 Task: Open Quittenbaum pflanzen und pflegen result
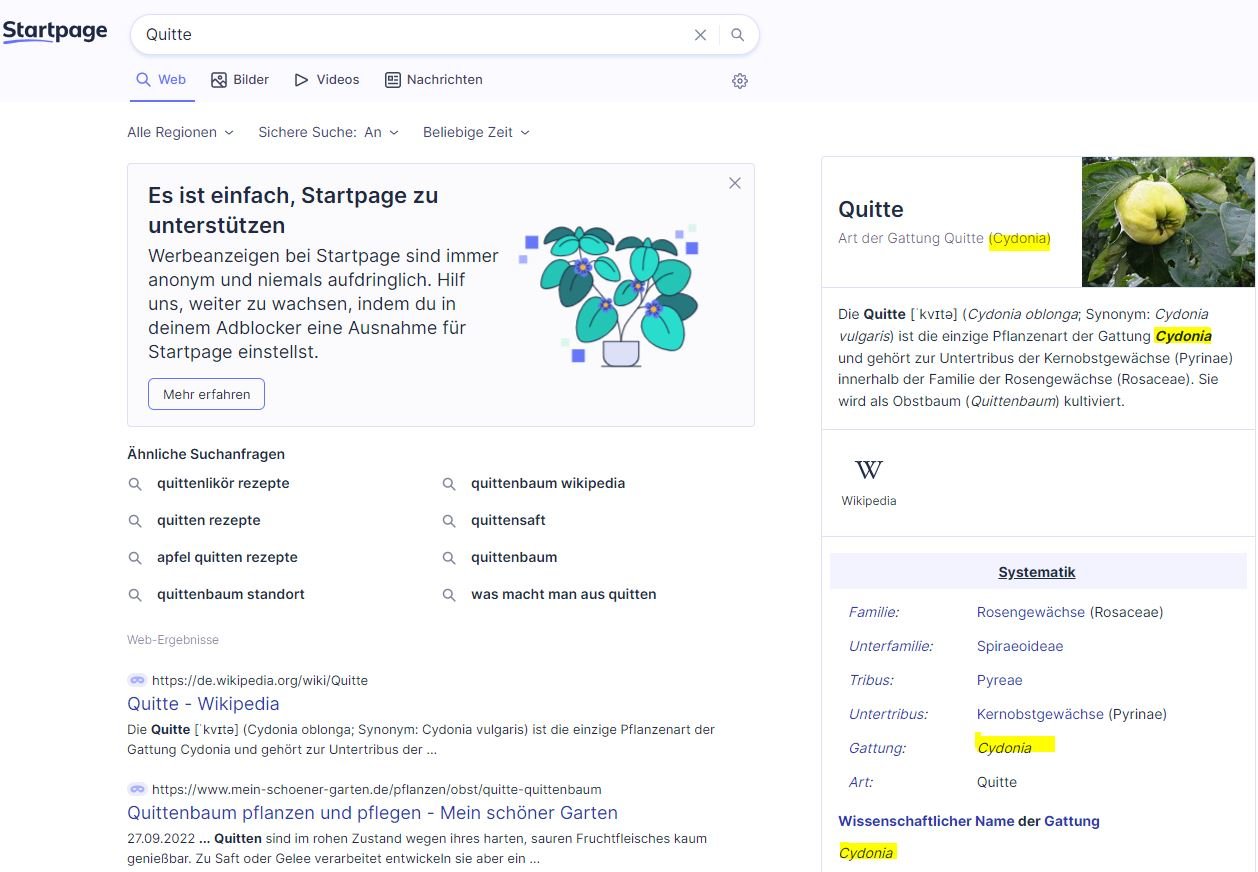[372, 813]
